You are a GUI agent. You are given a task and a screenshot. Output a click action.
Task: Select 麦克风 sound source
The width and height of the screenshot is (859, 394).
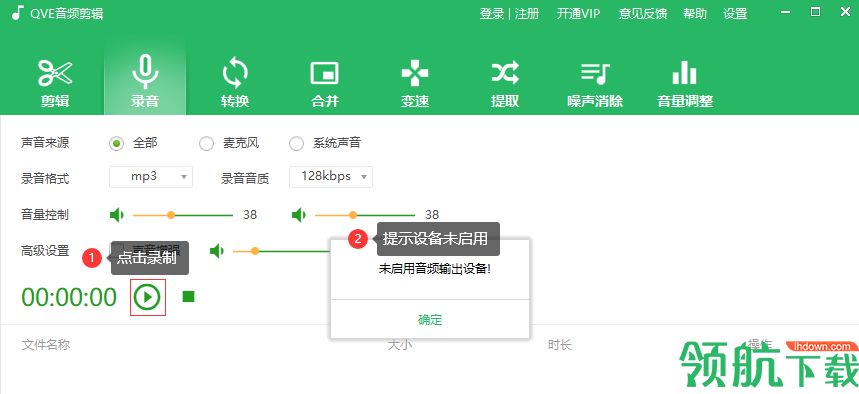tap(206, 144)
